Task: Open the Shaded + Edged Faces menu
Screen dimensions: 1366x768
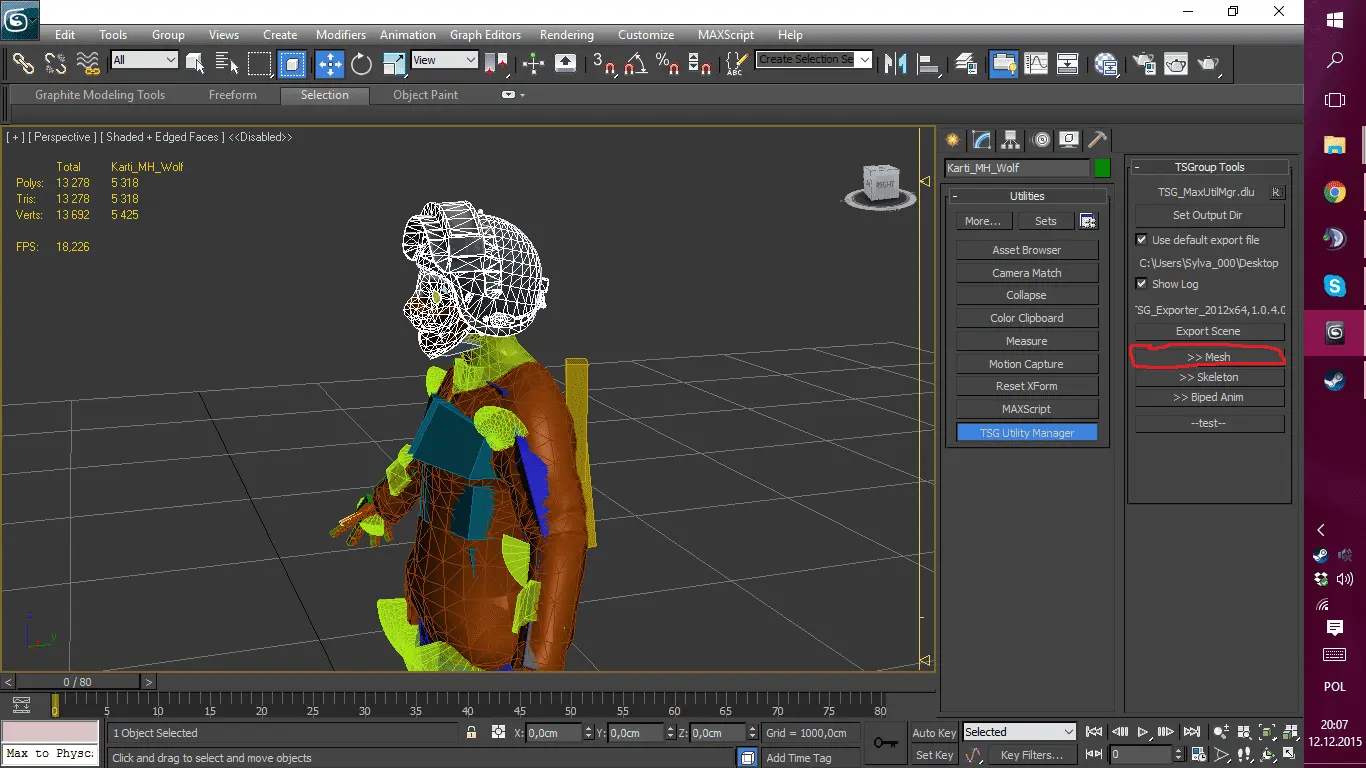Action: click(163, 137)
